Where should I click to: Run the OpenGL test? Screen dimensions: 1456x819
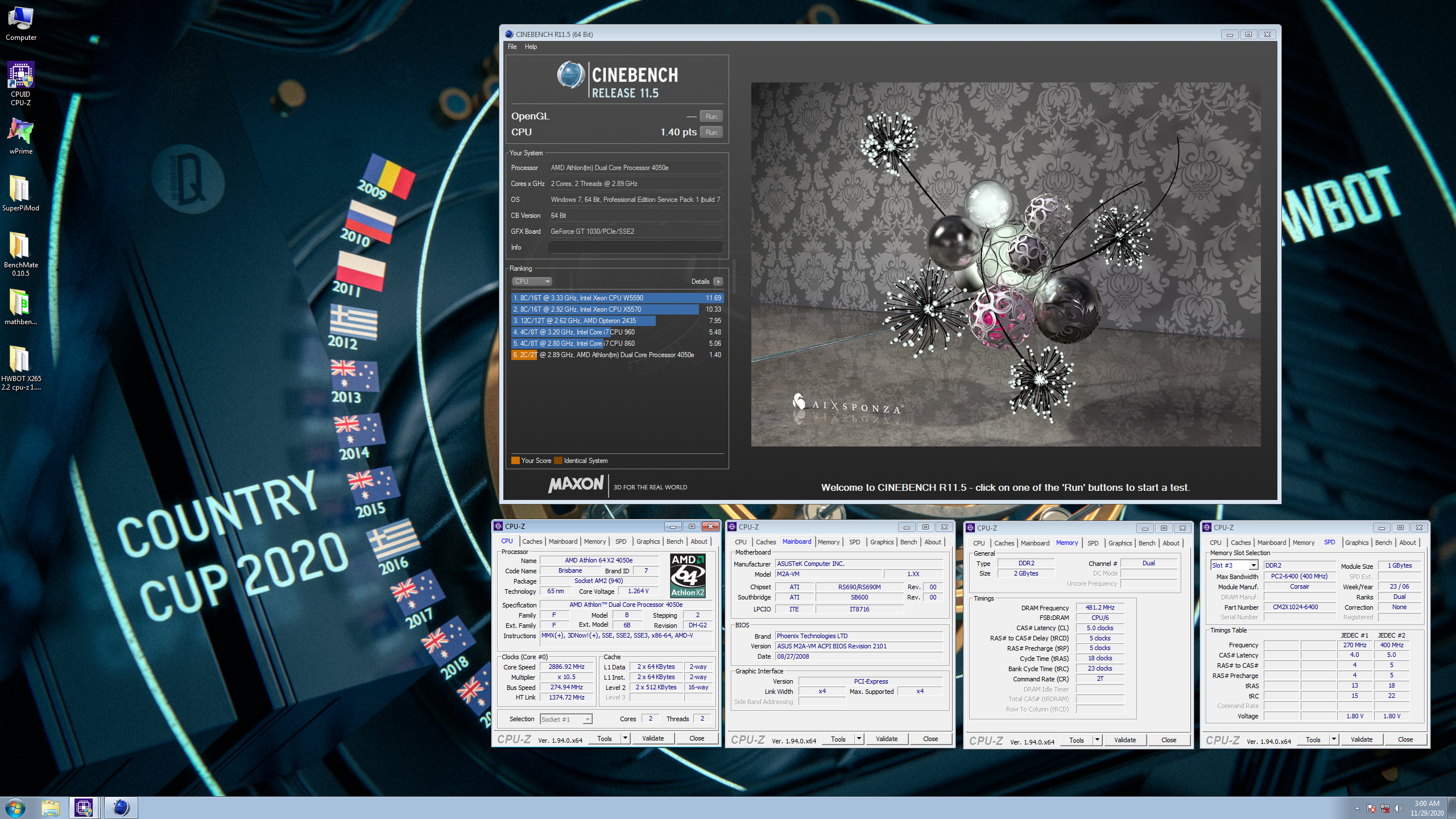711,116
